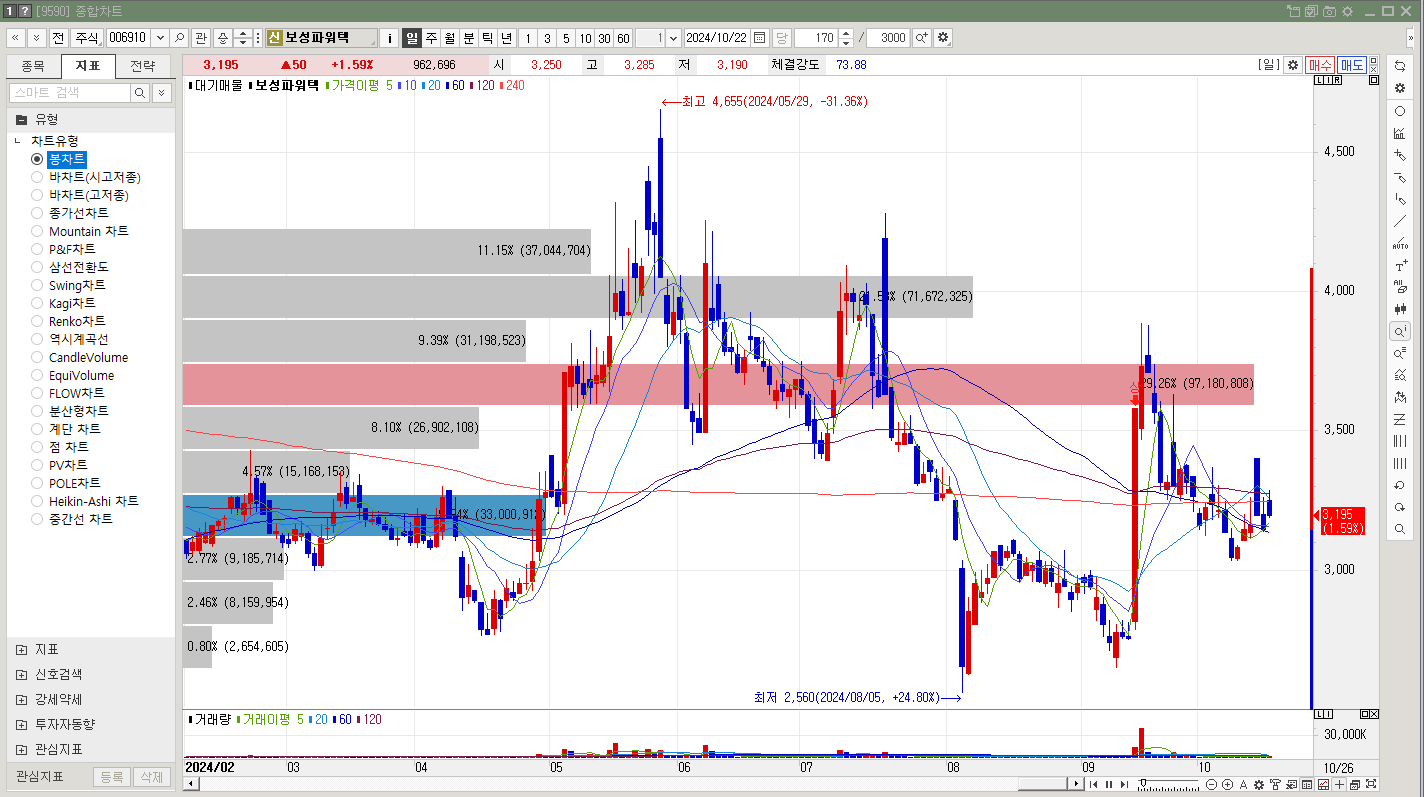Select the AUTO trend line tool
Screen dimensions: 1424x797
[1400, 244]
